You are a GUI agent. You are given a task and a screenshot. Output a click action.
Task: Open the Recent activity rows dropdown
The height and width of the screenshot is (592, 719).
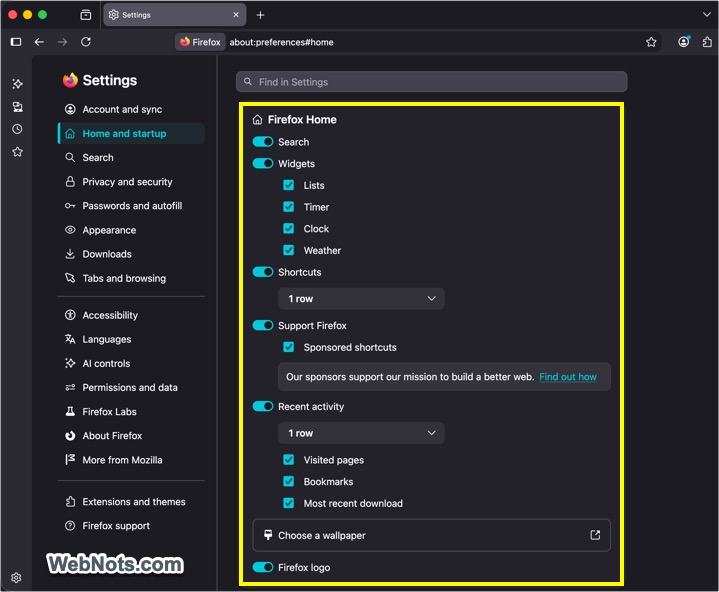click(361, 433)
